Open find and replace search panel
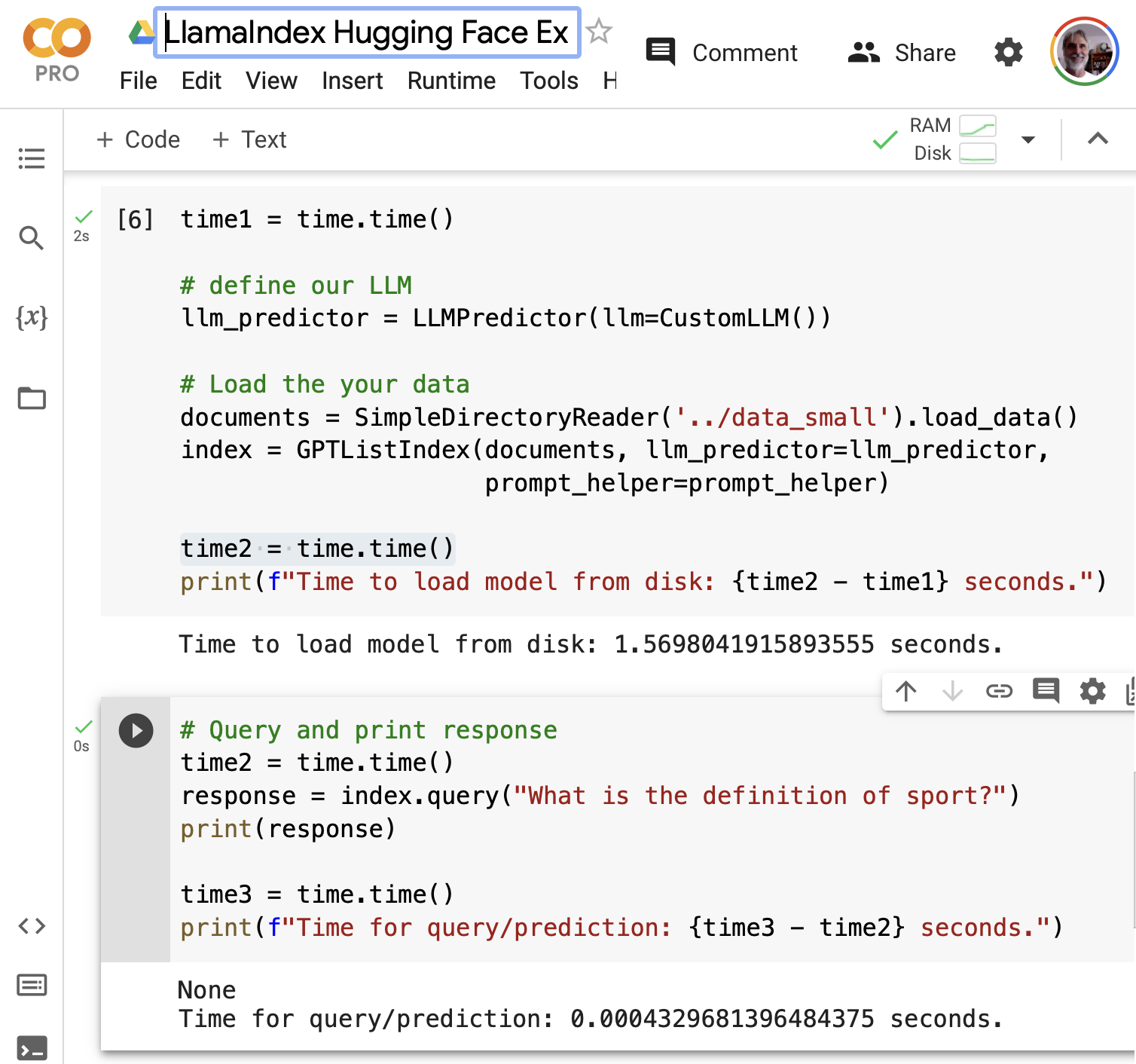This screenshot has width=1136, height=1064. [x=32, y=238]
